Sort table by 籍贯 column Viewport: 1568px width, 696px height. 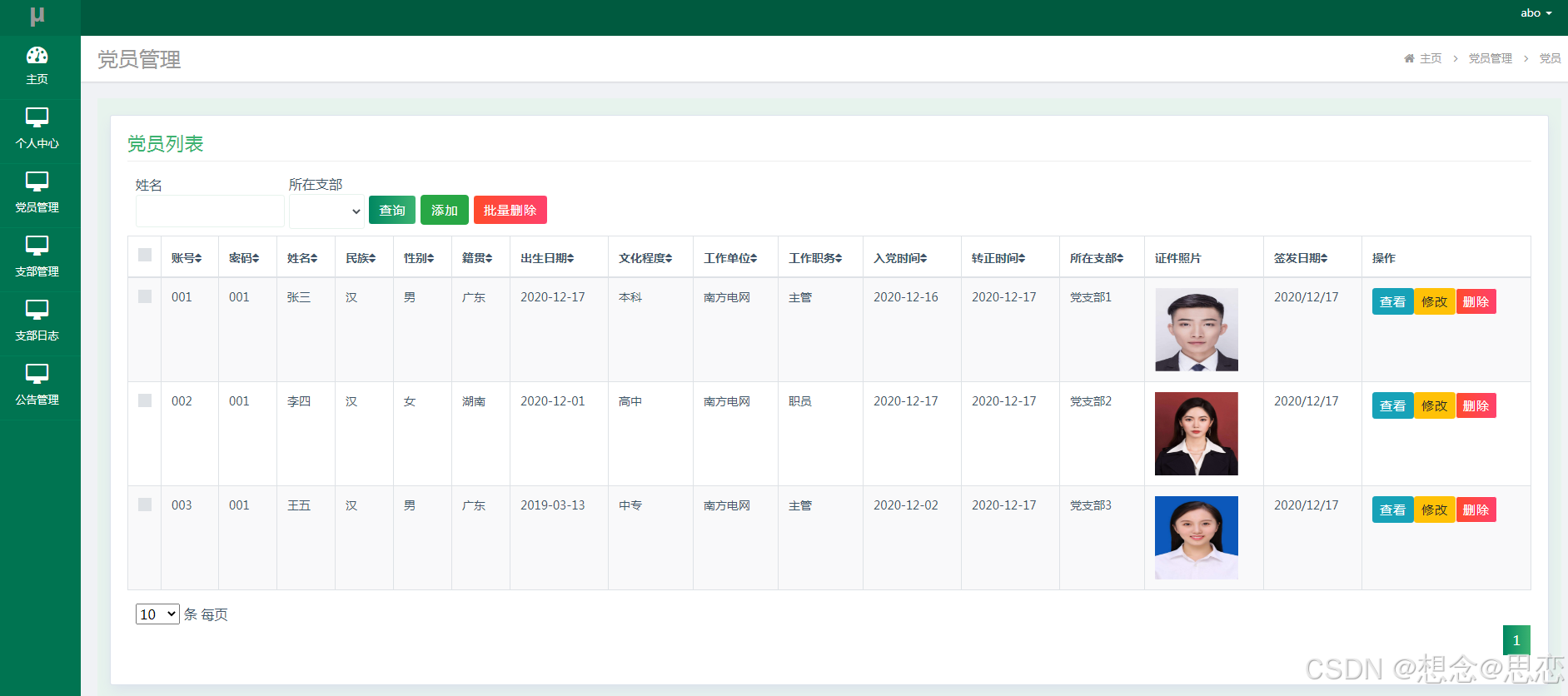coord(477,258)
